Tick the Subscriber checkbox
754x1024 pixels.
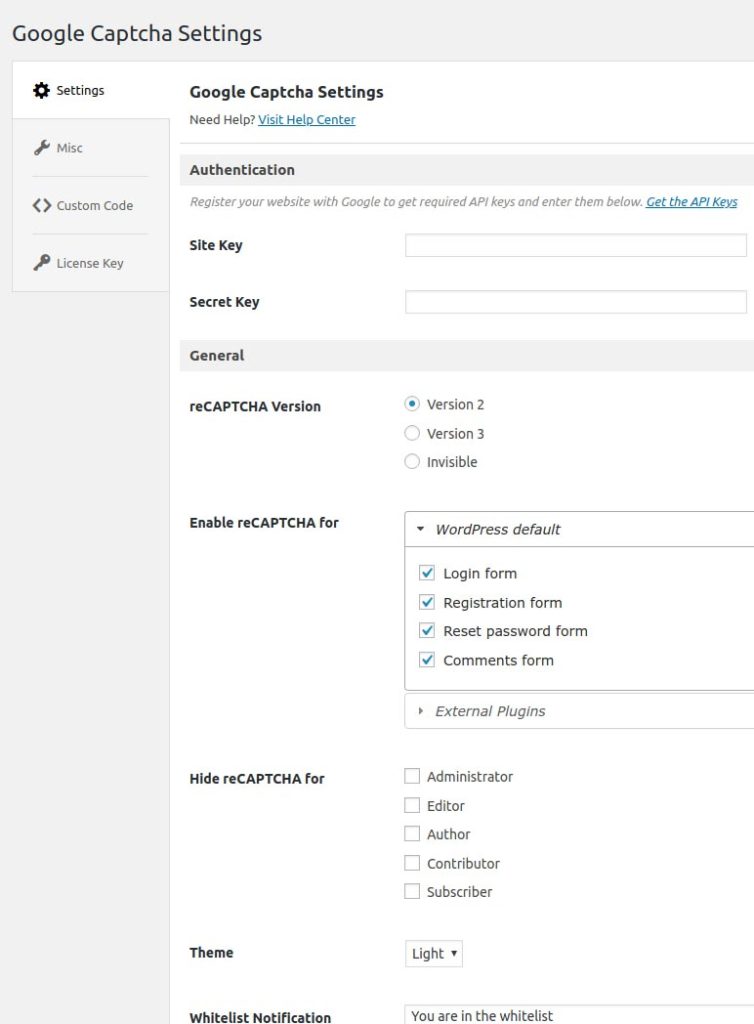(412, 891)
